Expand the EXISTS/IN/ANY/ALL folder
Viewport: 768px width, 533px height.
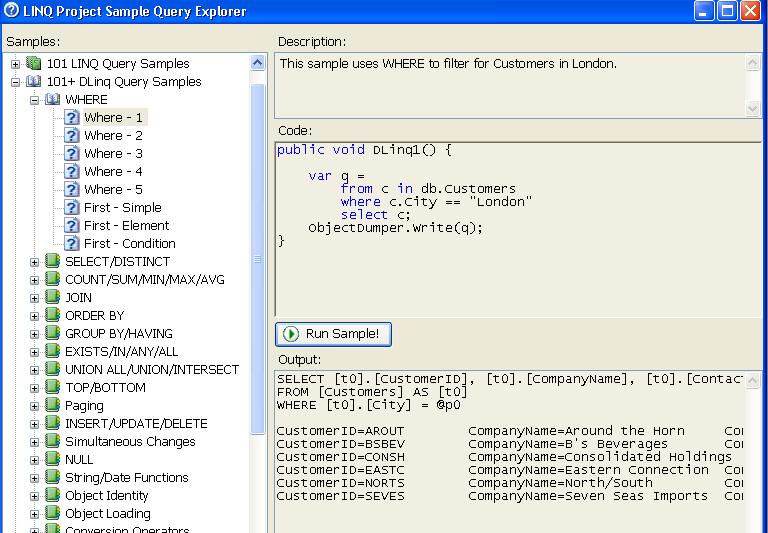click(34, 352)
